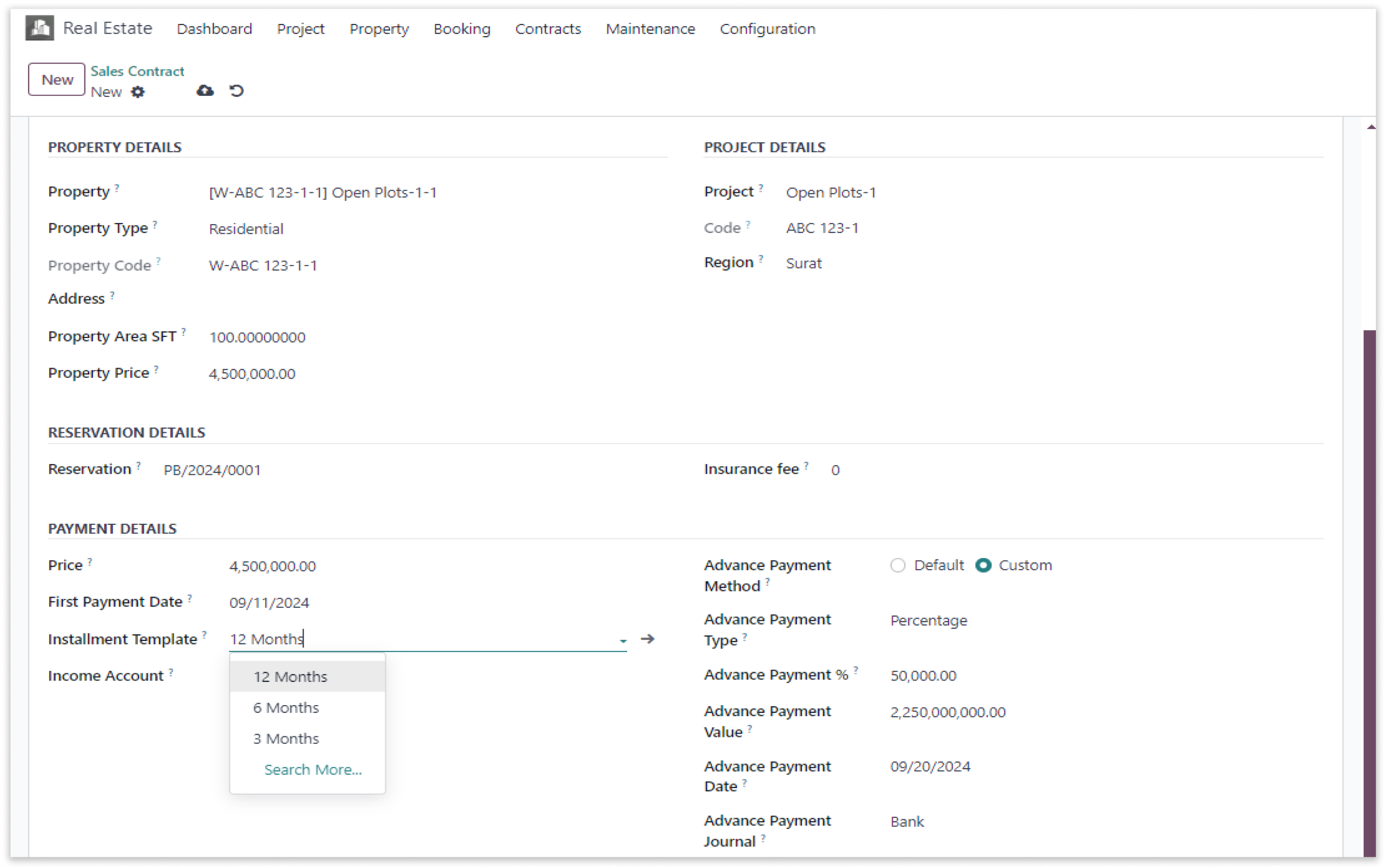The width and height of the screenshot is (1385, 868).
Task: Click the Property Type value Residential
Action: pos(246,229)
